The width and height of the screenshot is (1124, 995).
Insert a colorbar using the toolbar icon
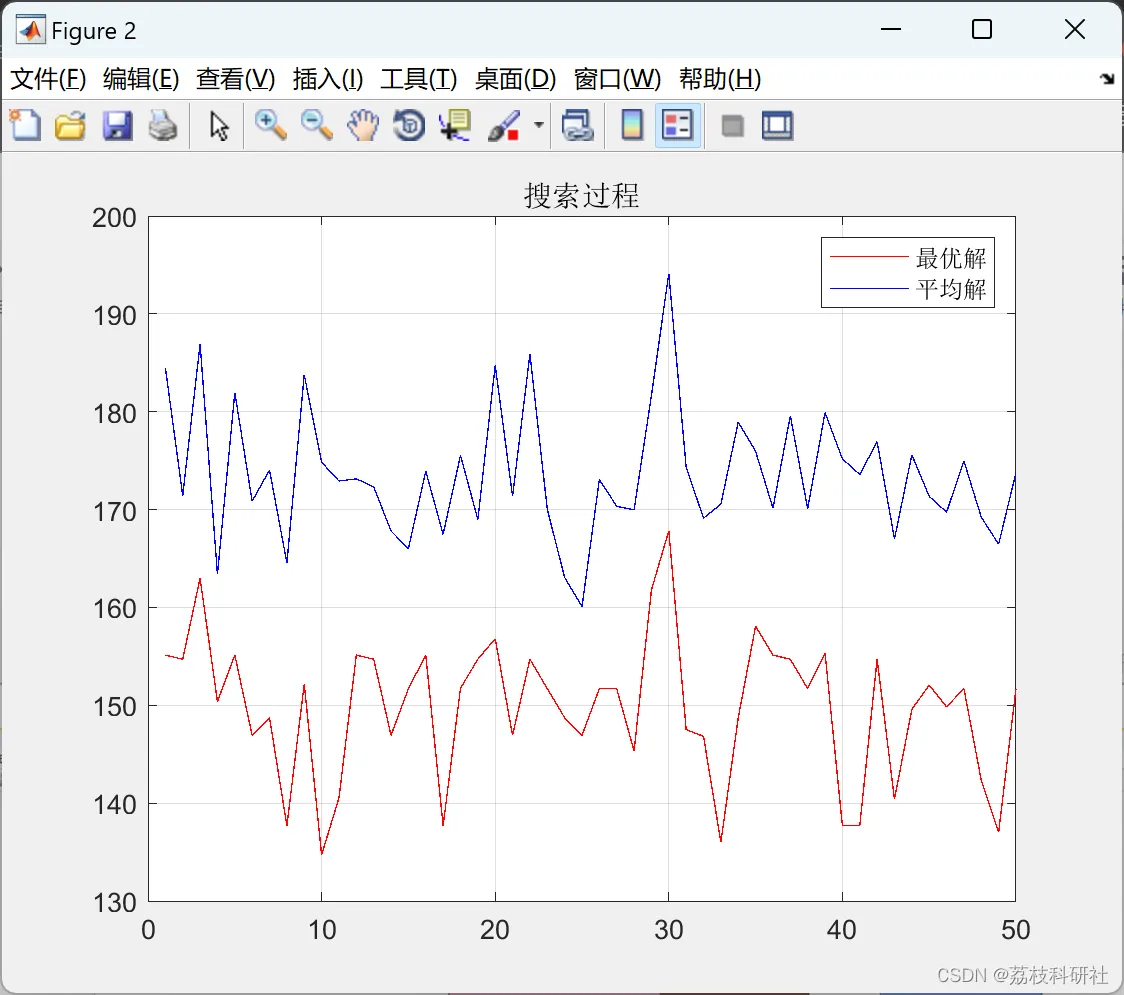click(x=632, y=125)
